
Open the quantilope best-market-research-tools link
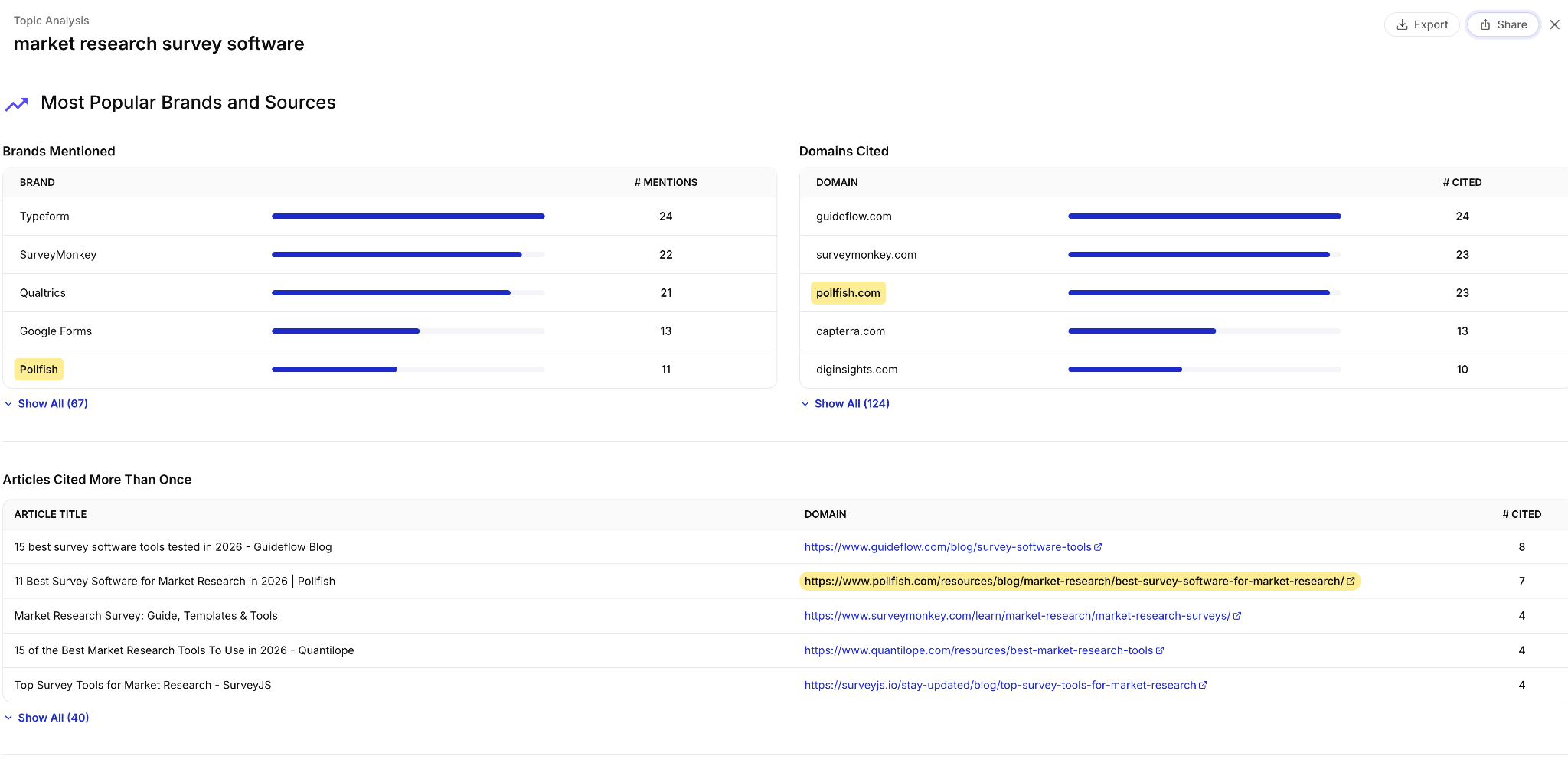pyautogui.click(x=978, y=650)
